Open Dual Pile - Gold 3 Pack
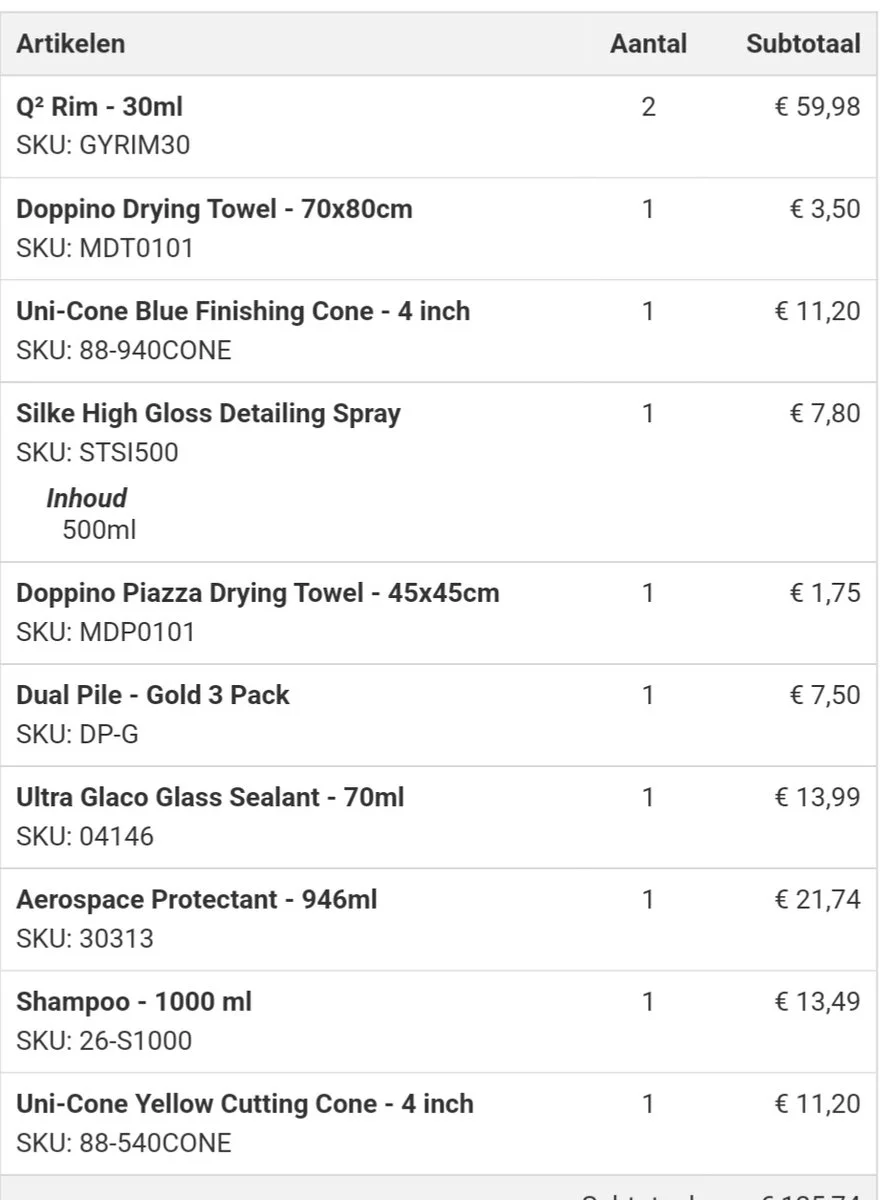 [152, 695]
